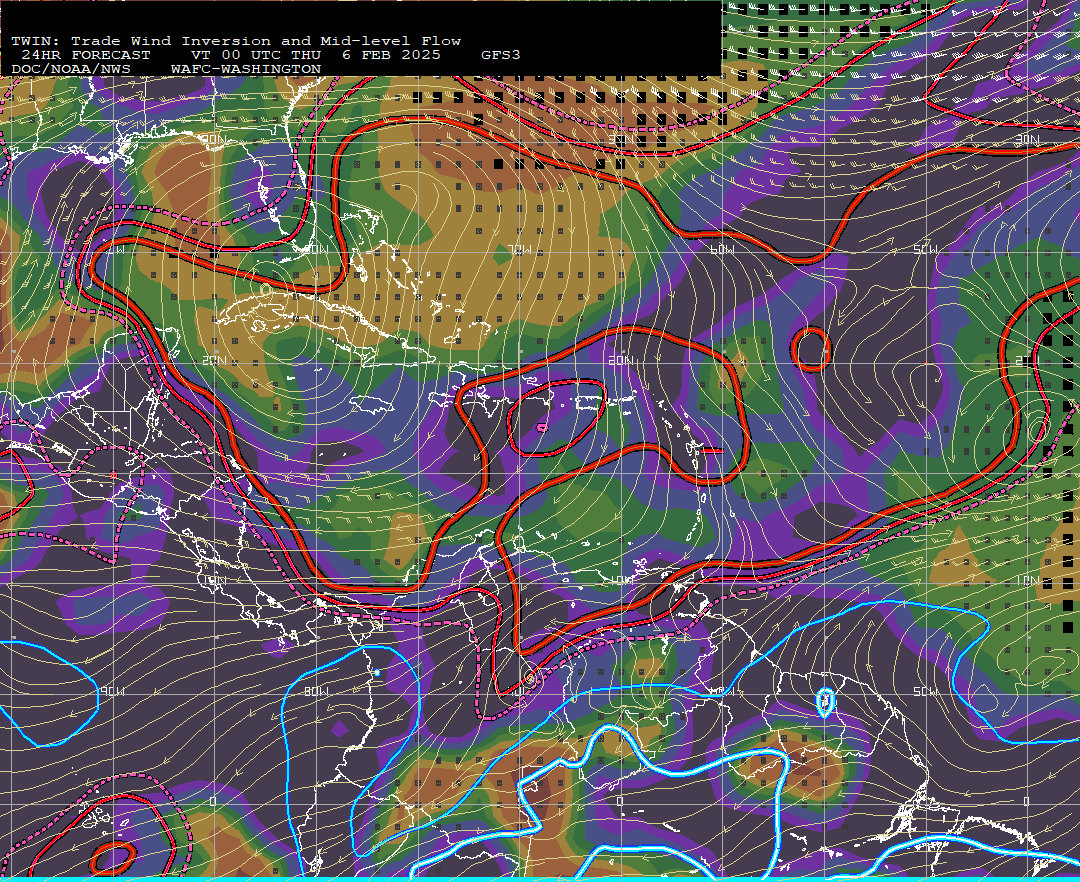Click the 'DOC/NOAA/NWS' source text
1080x882 pixels.
point(70,70)
